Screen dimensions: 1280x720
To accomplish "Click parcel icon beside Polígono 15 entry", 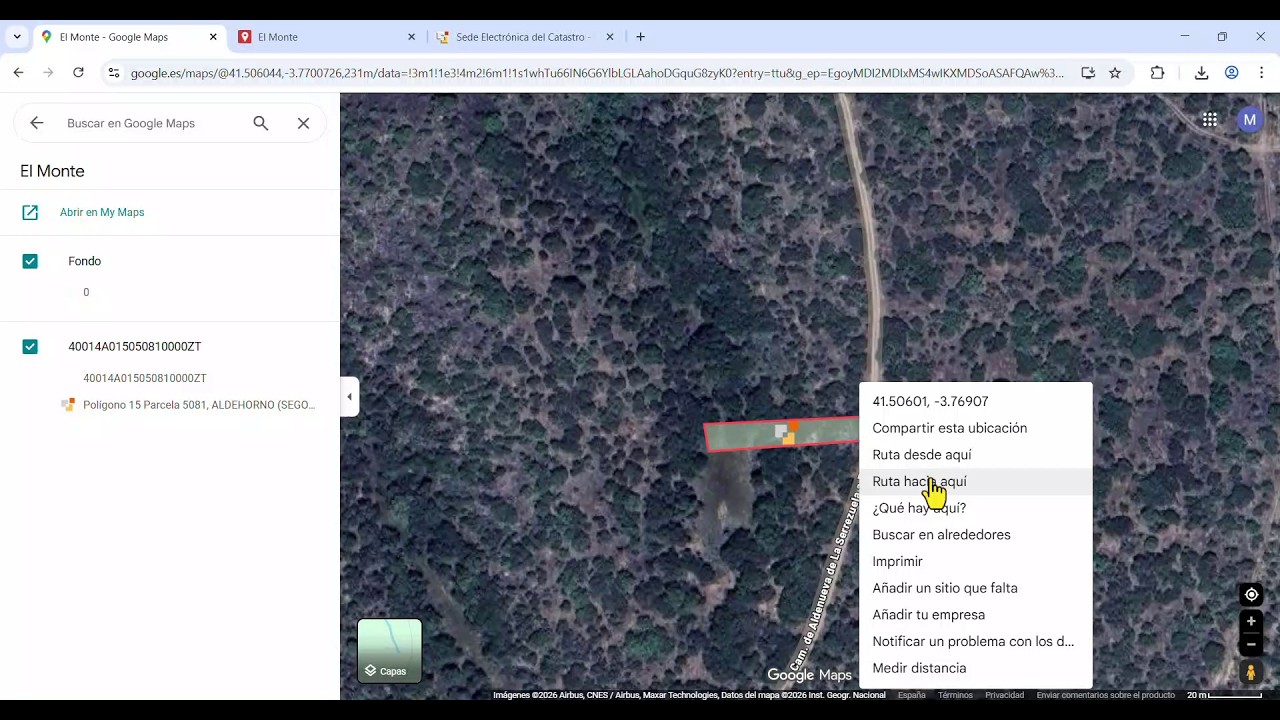I will (68, 405).
